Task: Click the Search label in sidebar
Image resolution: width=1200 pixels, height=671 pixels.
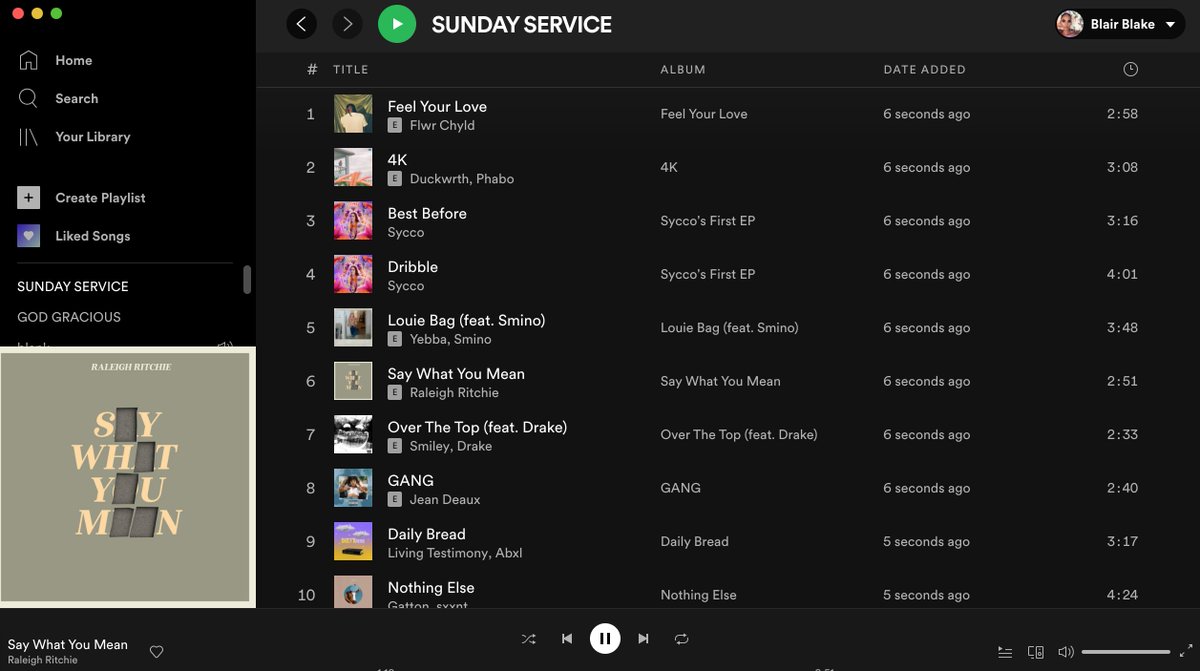Action: 77,98
